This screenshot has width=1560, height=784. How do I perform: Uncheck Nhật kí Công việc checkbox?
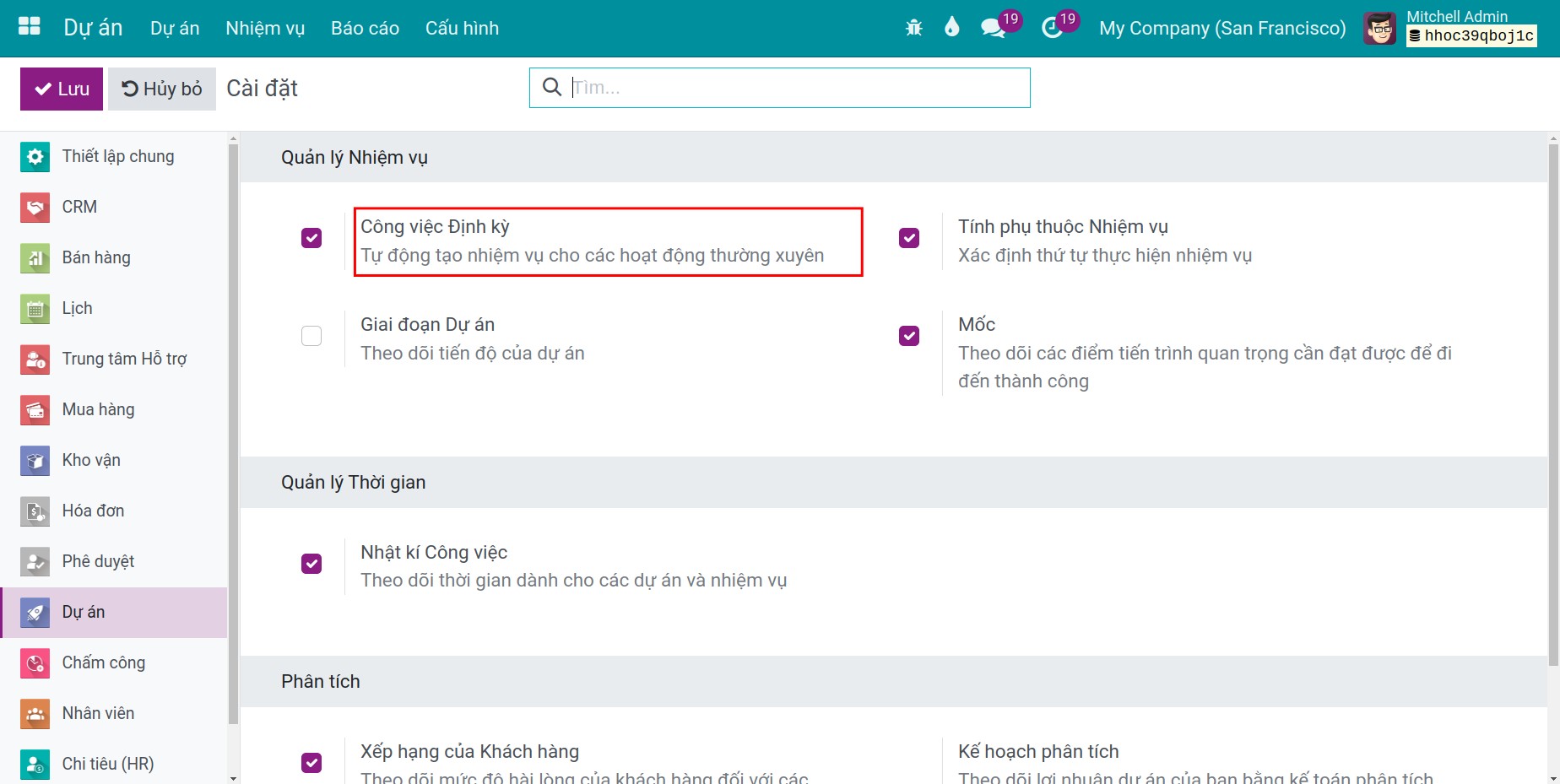[x=311, y=563]
